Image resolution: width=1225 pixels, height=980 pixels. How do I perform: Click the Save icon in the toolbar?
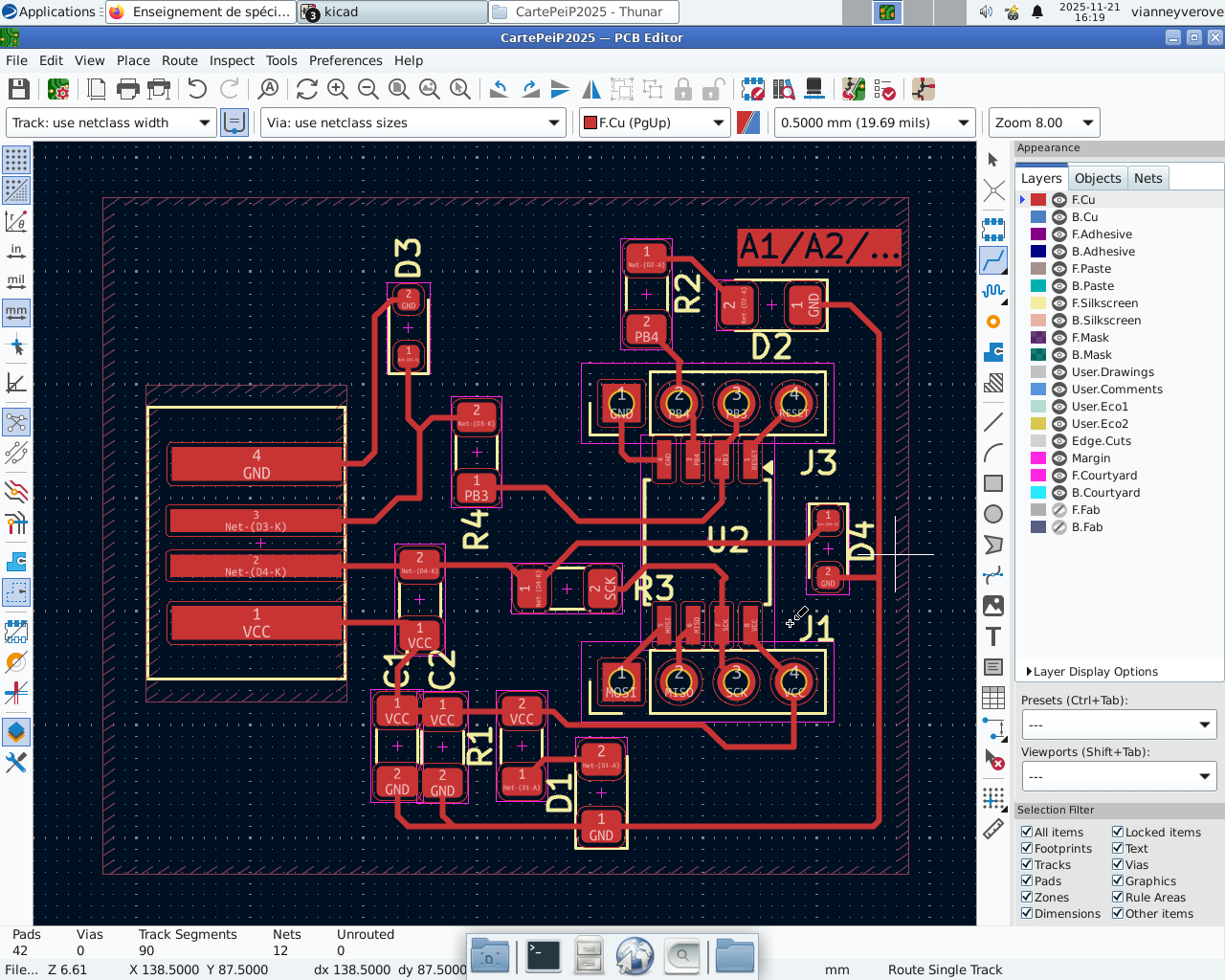coord(18,89)
